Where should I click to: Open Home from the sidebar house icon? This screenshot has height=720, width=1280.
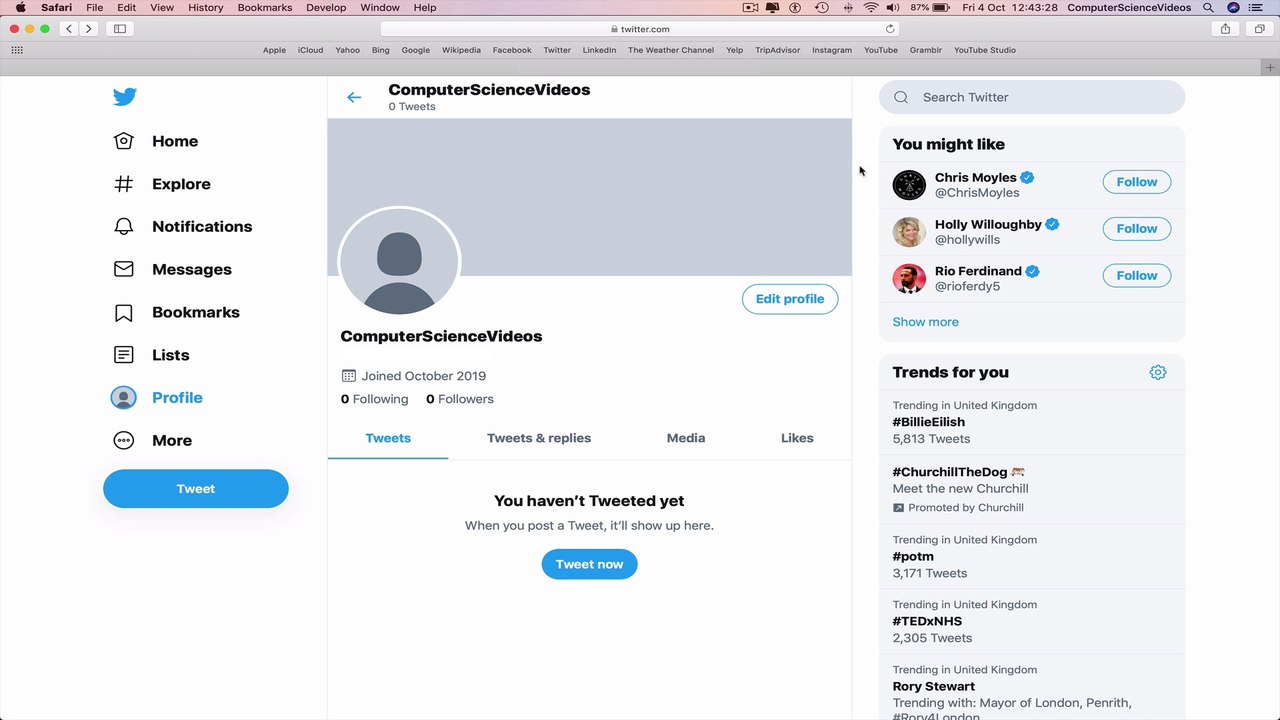coord(123,141)
